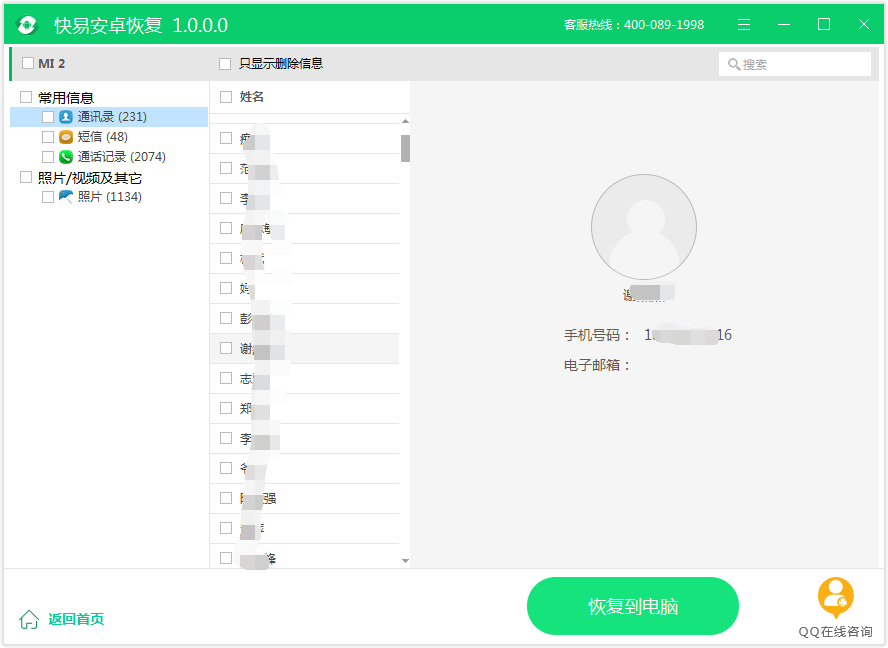Click 恢复到电脑 button

pos(633,606)
